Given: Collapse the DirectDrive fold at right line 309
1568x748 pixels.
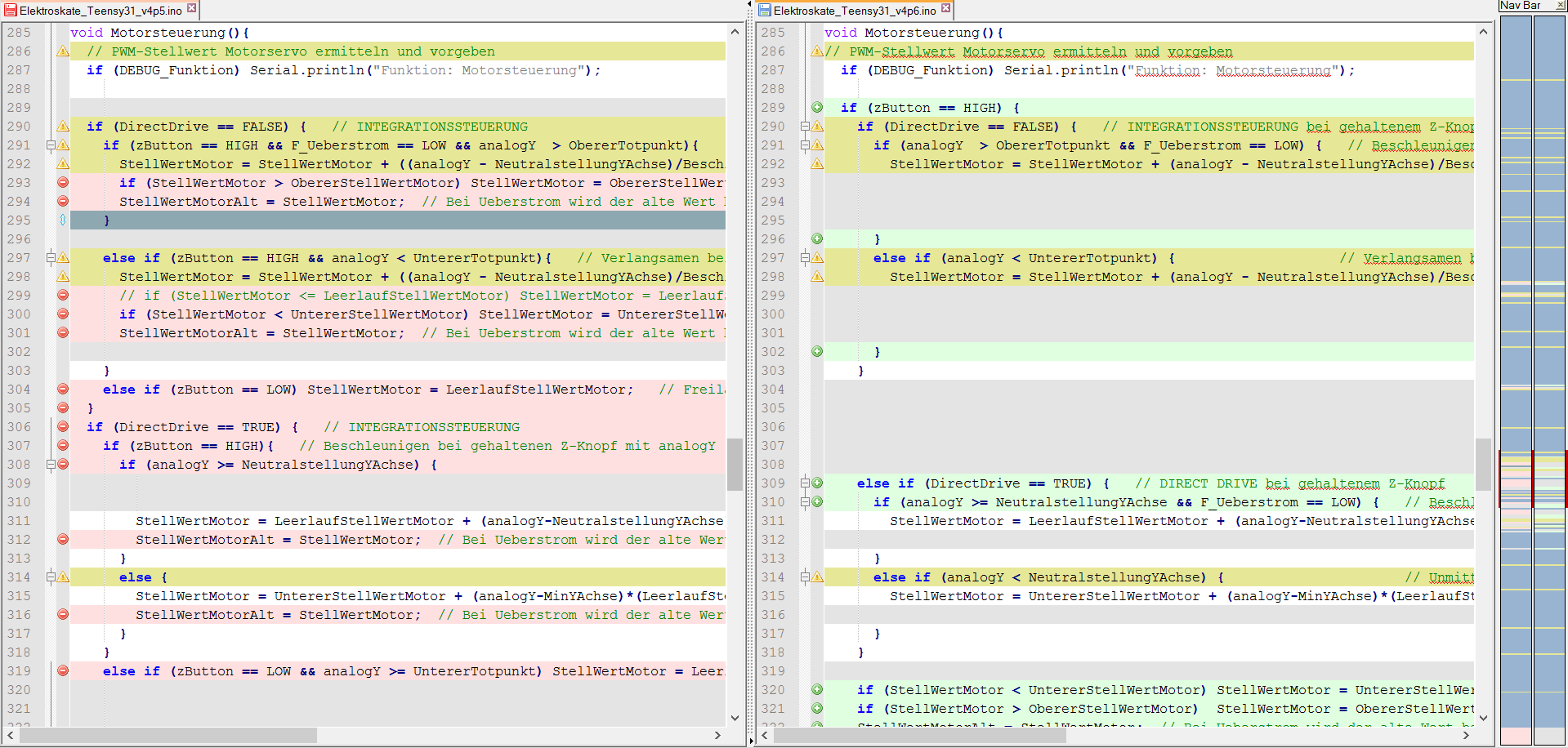Looking at the screenshot, I should 805,483.
